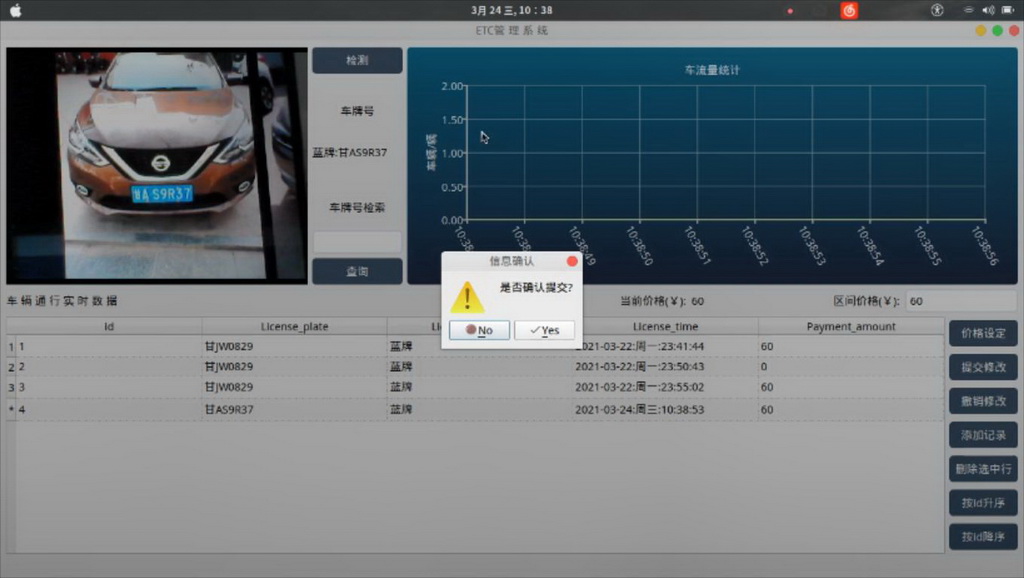
Task: Click the 查询 search button
Action: 357,271
